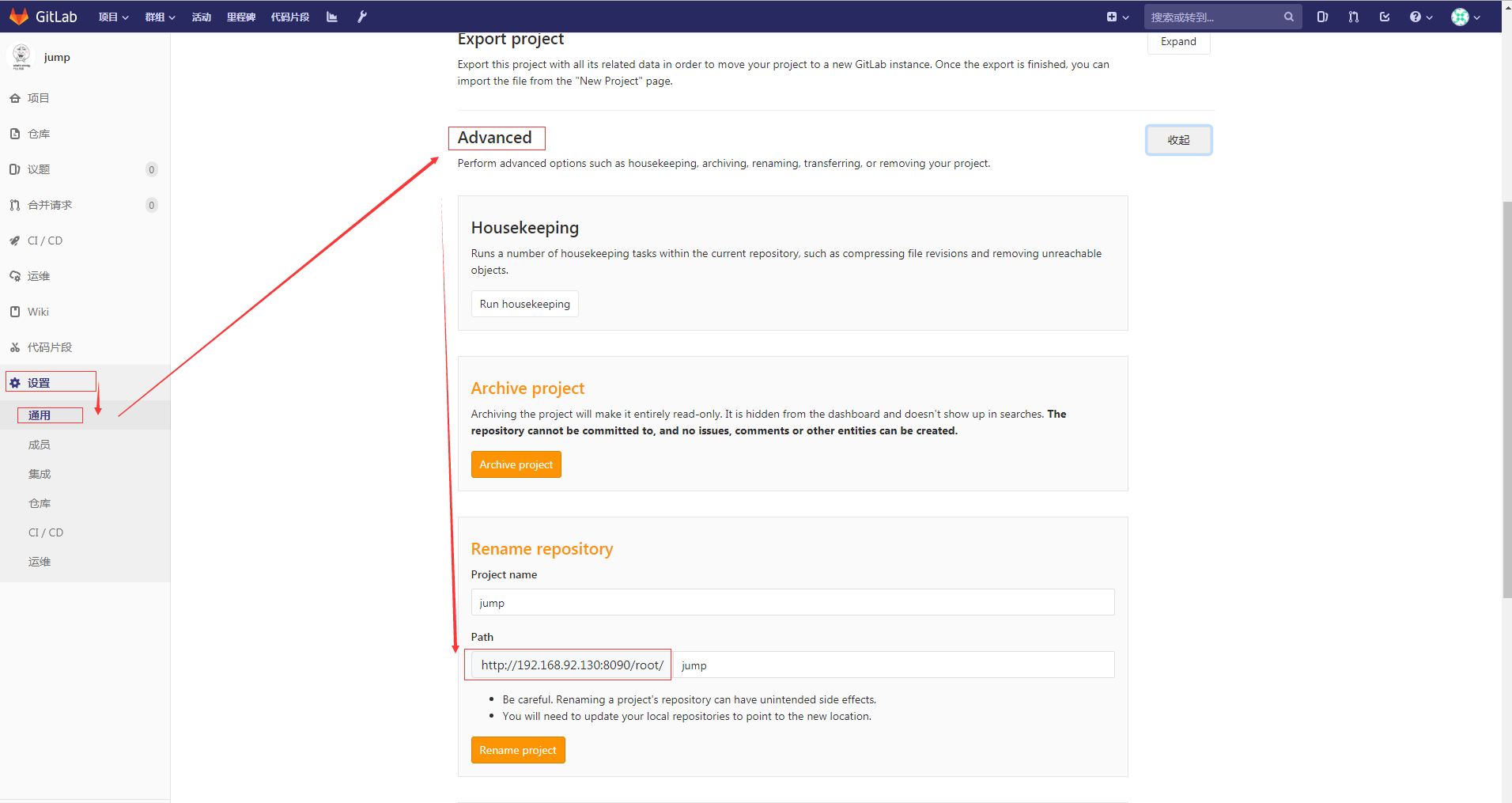Click the merge requests icon in navbar
The height and width of the screenshot is (803, 1512).
pos(1353,16)
